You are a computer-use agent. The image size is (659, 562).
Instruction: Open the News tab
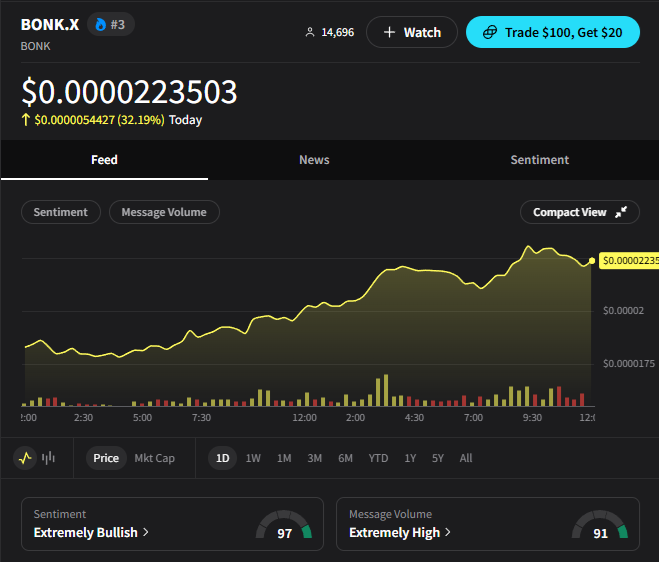314,160
